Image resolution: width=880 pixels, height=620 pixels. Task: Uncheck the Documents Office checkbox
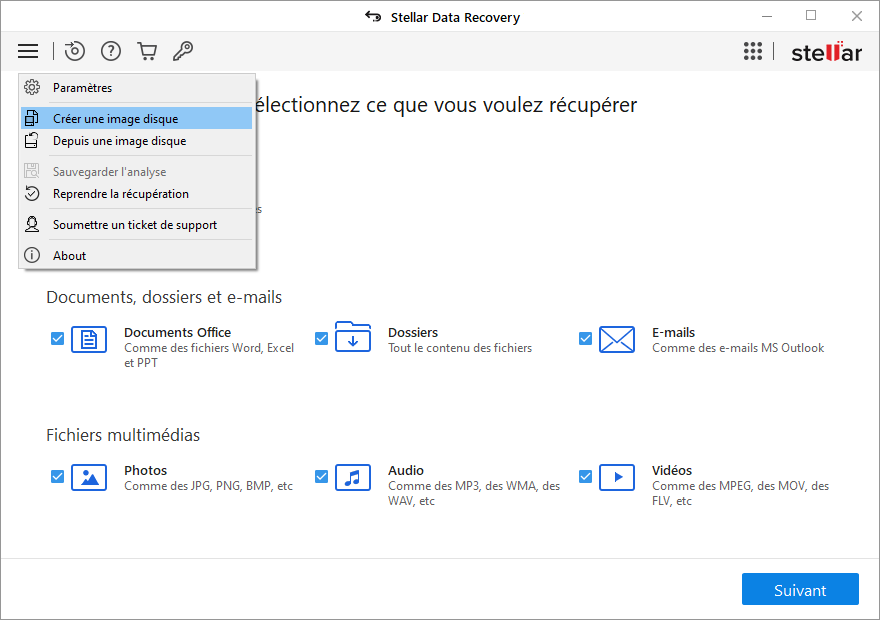click(57, 339)
